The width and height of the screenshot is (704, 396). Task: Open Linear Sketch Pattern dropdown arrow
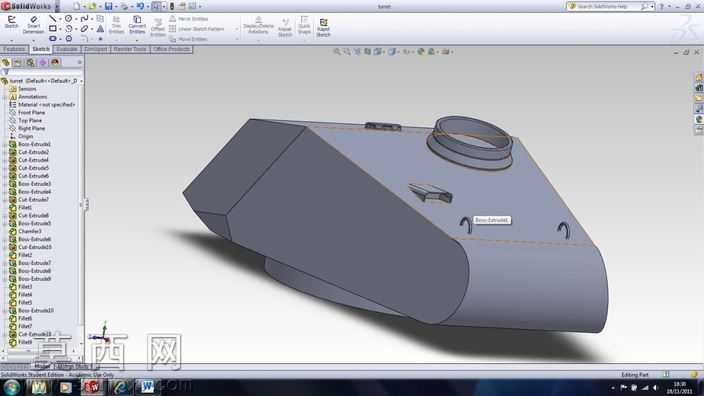click(237, 29)
